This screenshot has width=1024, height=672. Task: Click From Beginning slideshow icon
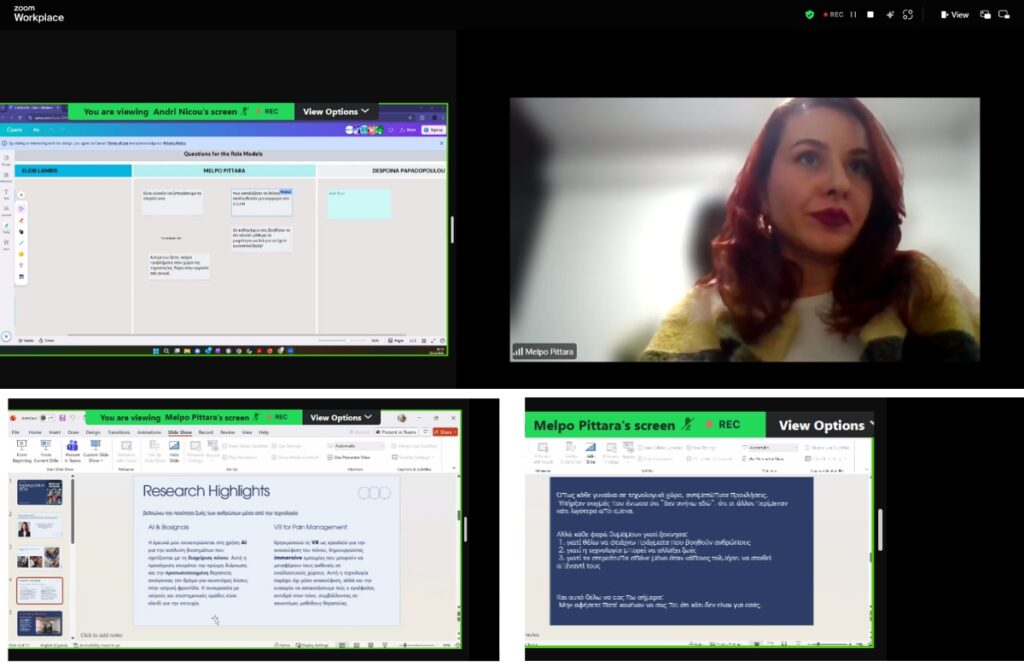[20, 453]
